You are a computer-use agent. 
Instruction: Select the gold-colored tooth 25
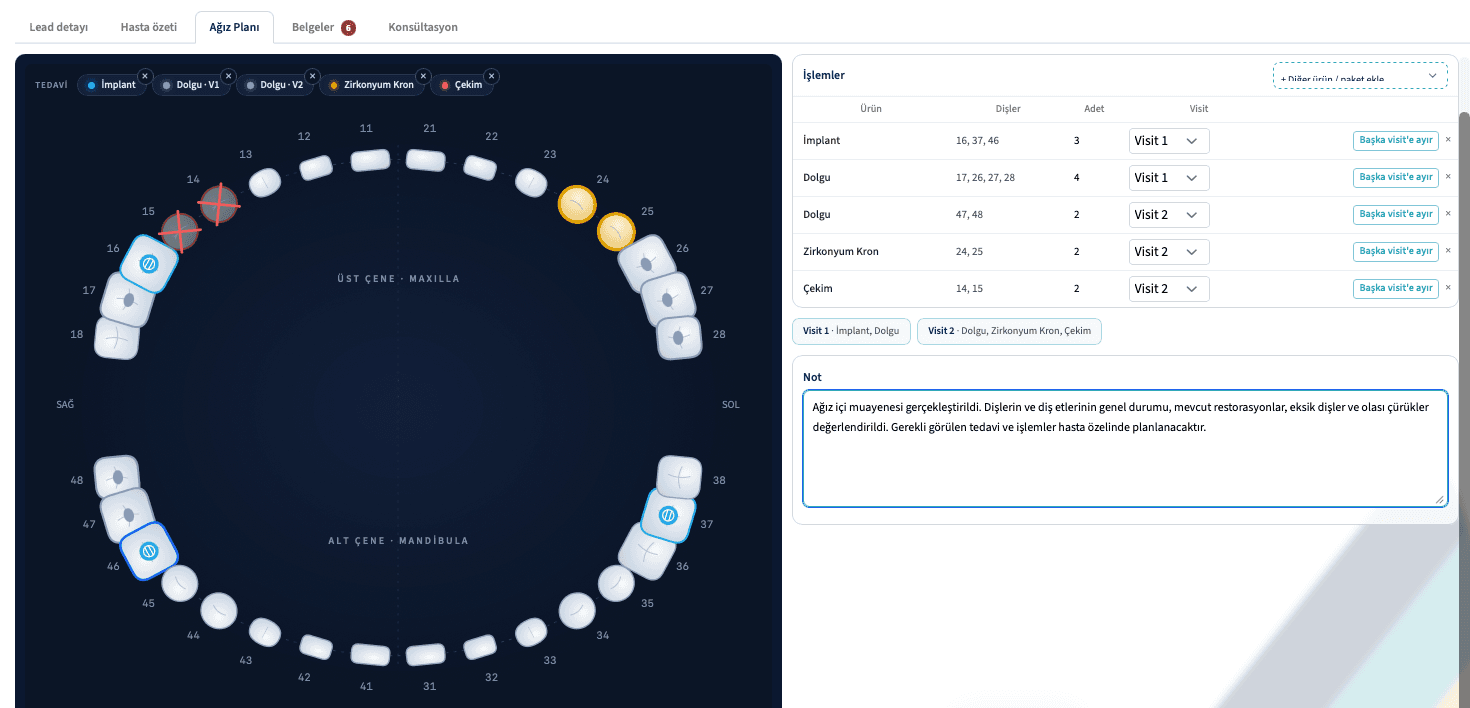(x=616, y=231)
